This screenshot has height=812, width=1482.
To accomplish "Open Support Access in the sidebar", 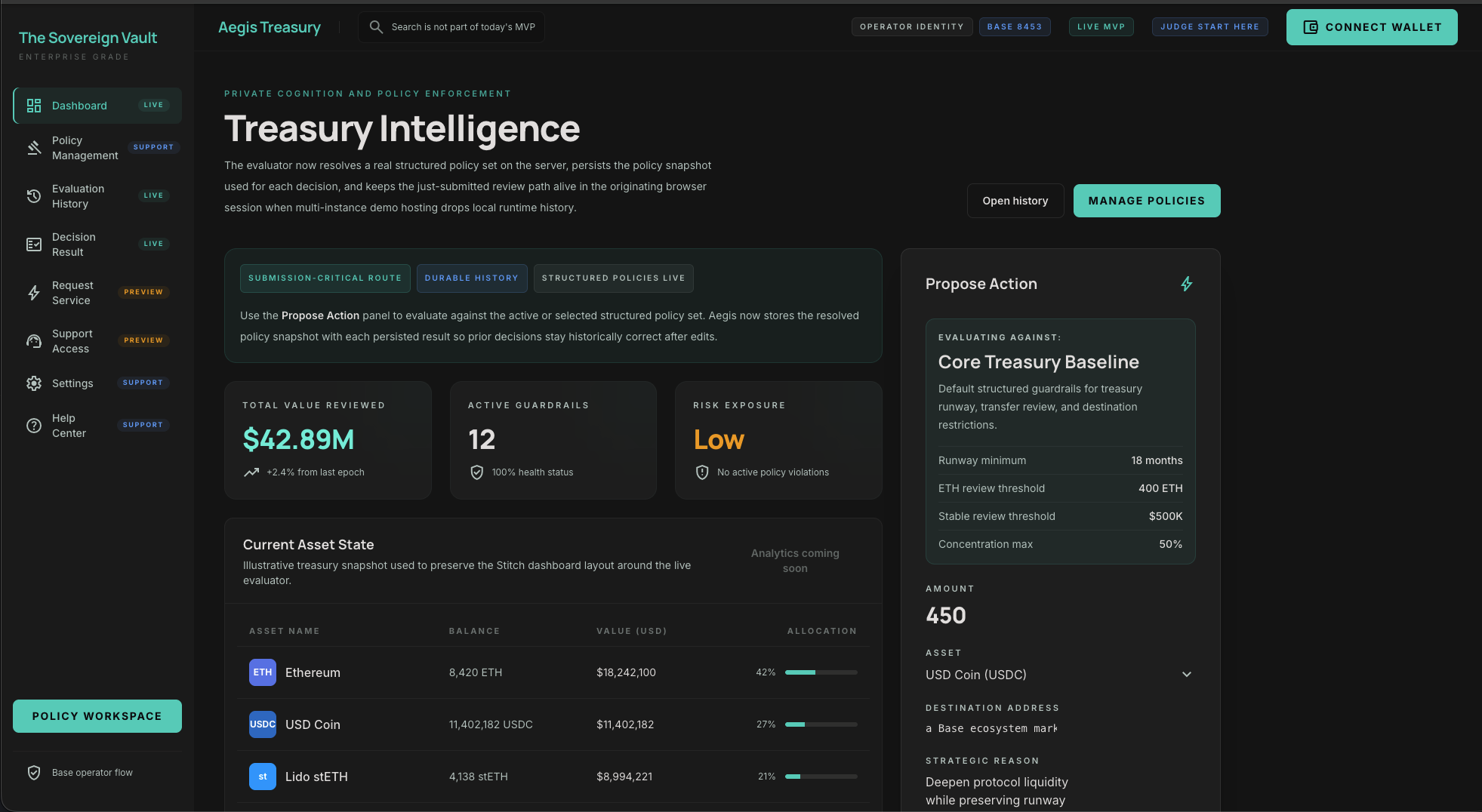I will [x=97, y=341].
